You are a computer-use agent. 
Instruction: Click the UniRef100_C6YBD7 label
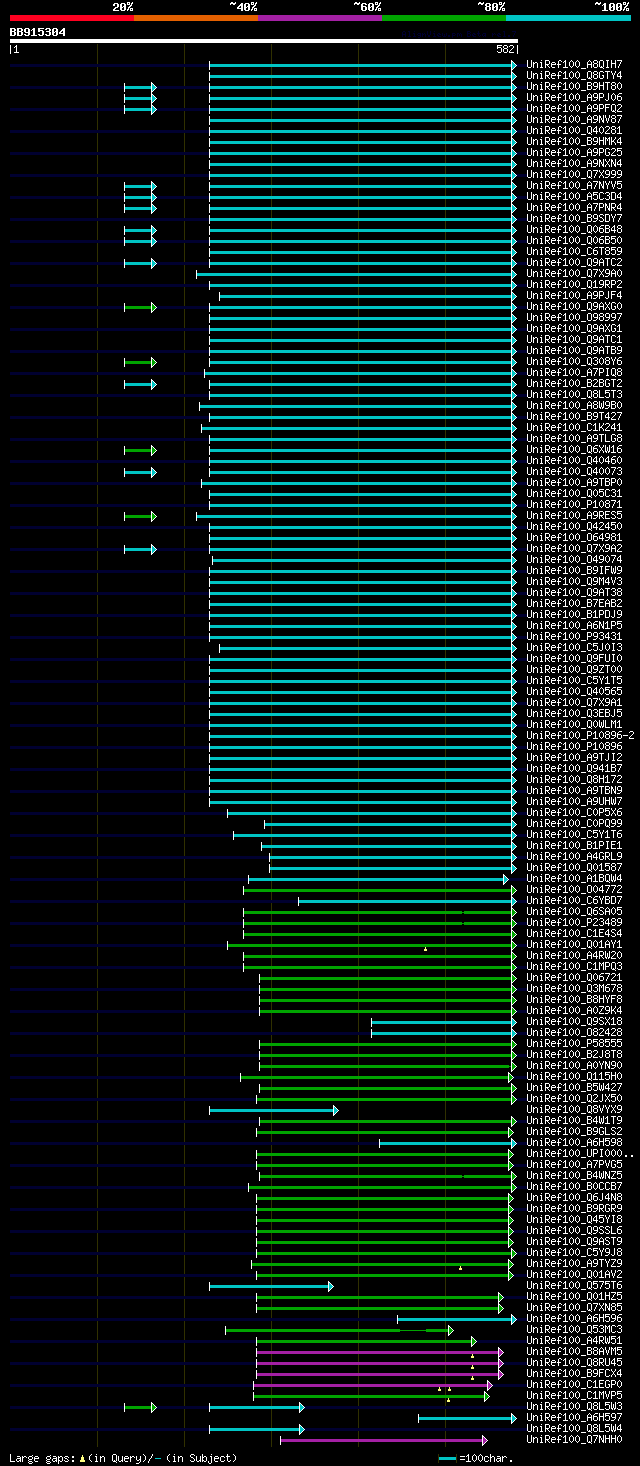[x=574, y=900]
